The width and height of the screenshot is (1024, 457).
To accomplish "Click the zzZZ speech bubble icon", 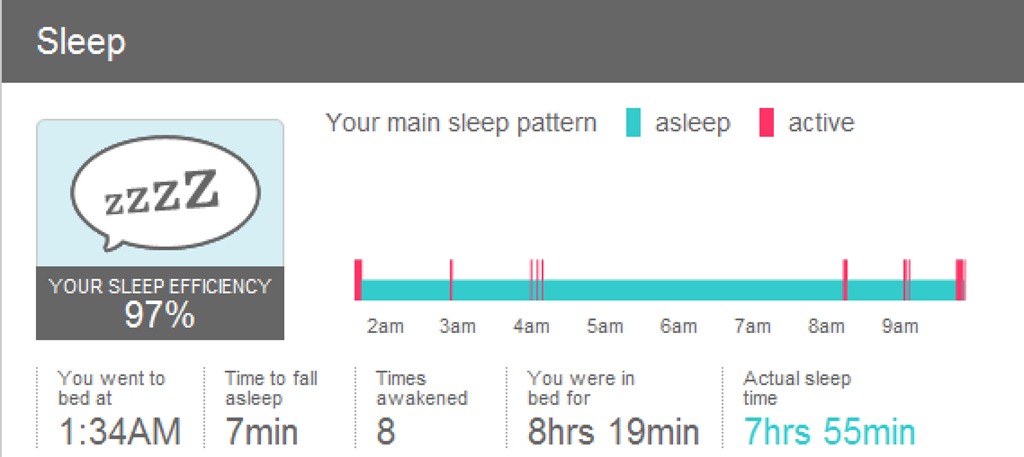I will 160,194.
